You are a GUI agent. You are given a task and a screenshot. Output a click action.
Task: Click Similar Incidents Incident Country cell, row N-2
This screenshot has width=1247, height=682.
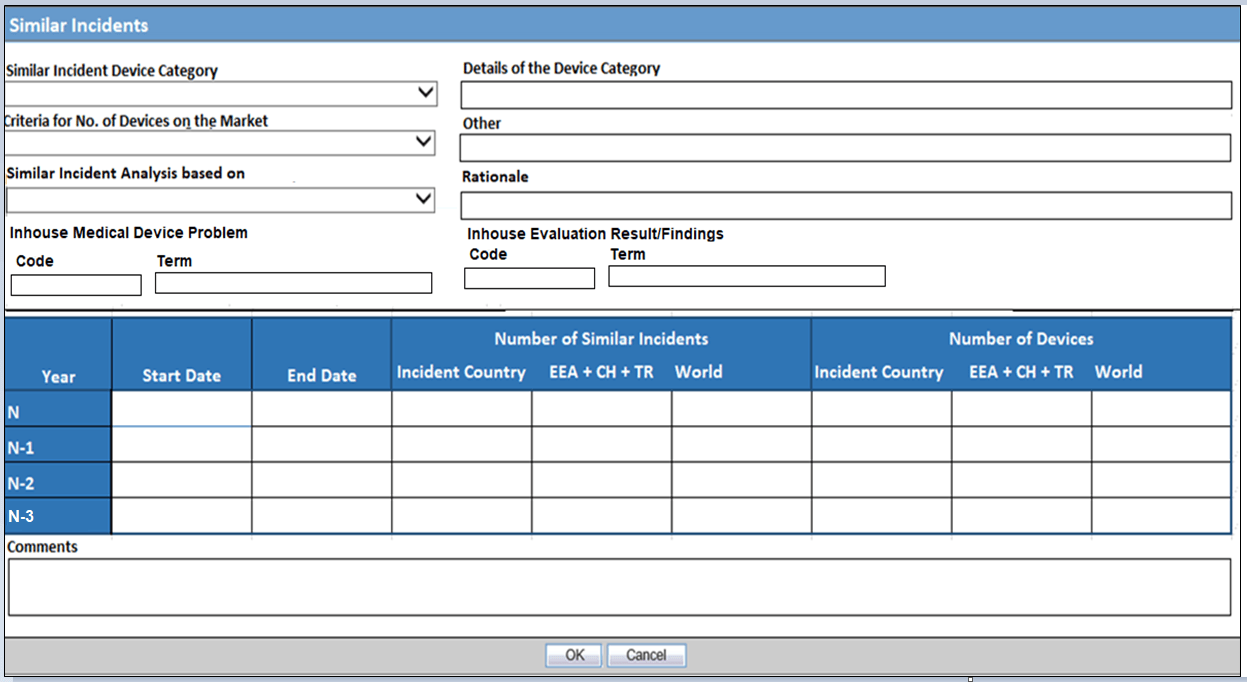461,480
